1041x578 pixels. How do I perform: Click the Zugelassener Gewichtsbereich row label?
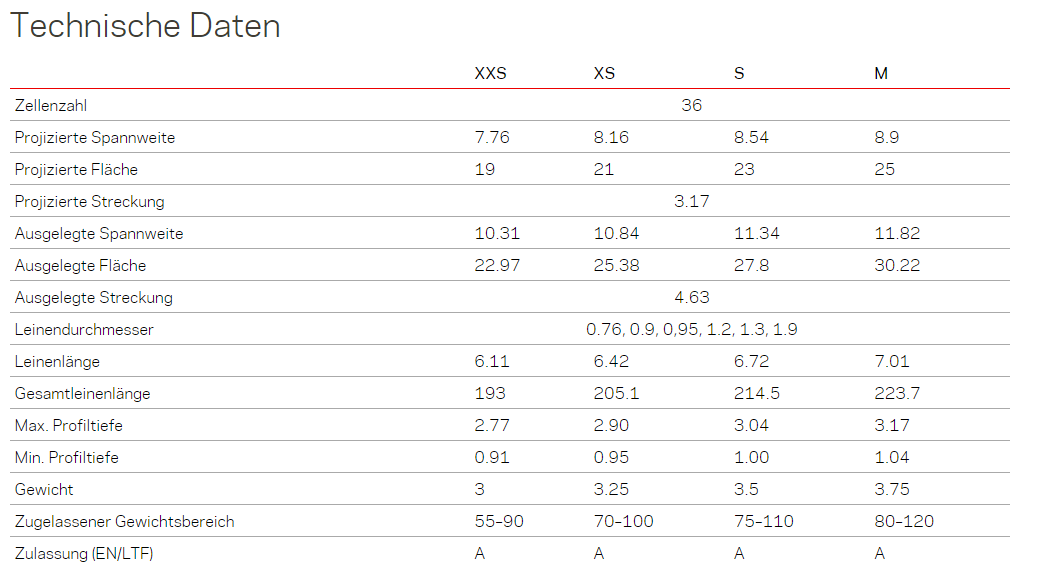(x=125, y=521)
